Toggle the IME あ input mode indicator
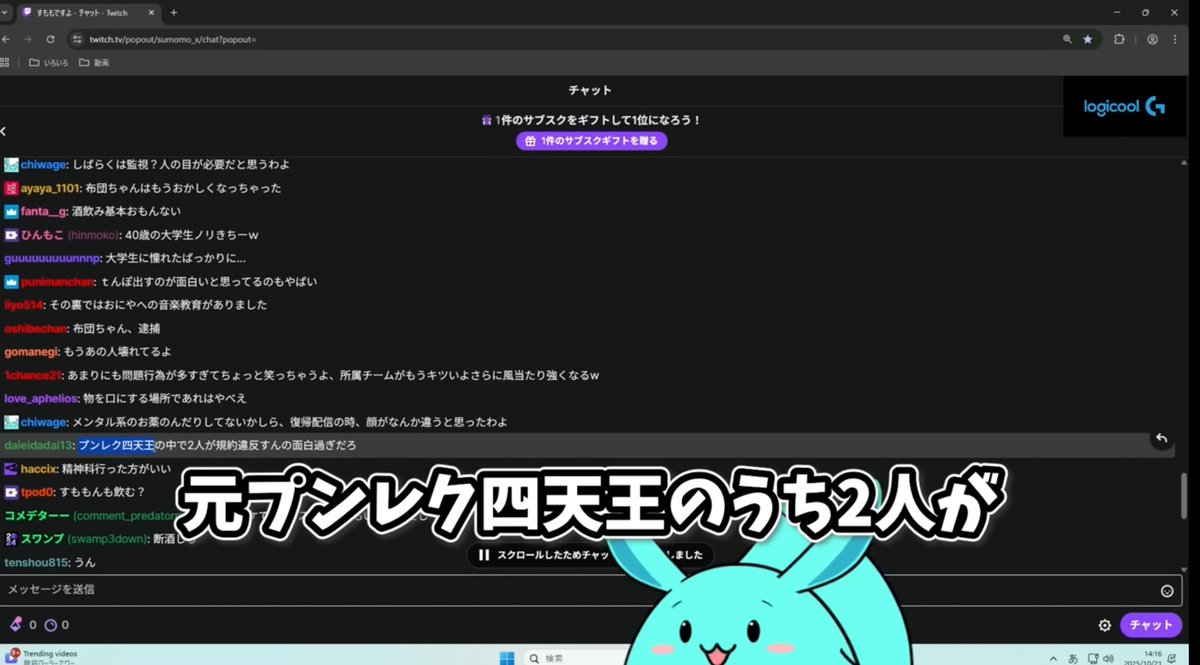 [x=1073, y=658]
